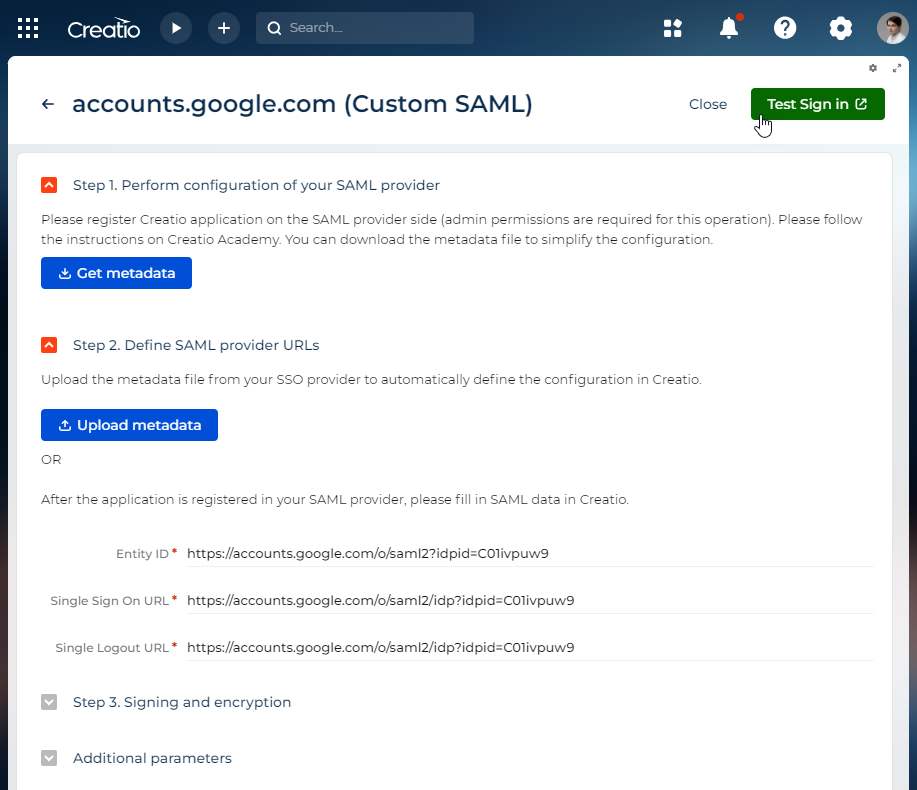
Task: Focus the global Search field
Action: pos(365,28)
